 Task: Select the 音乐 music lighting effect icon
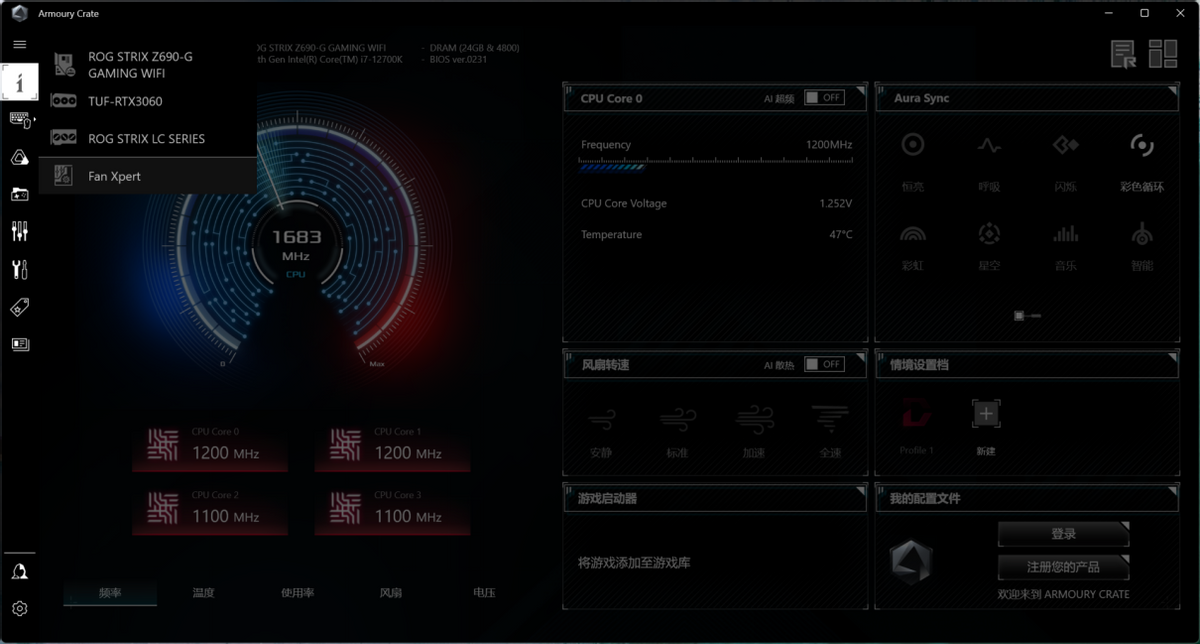[1066, 234]
